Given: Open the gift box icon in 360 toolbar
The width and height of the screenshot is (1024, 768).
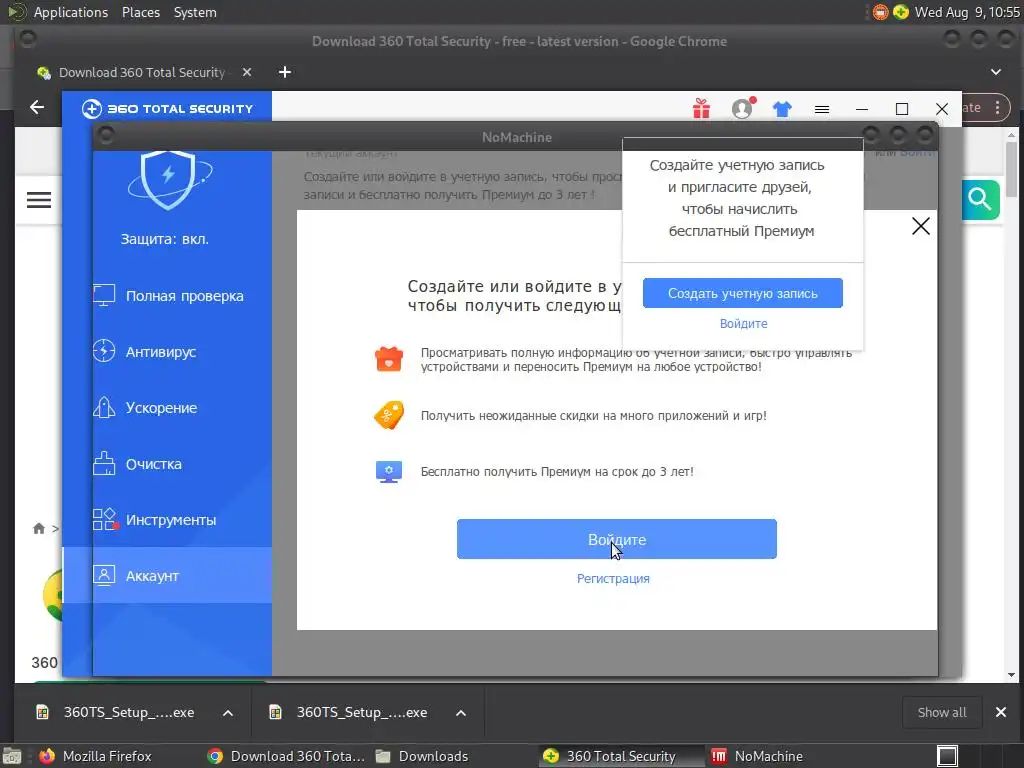Looking at the screenshot, I should click(x=701, y=108).
